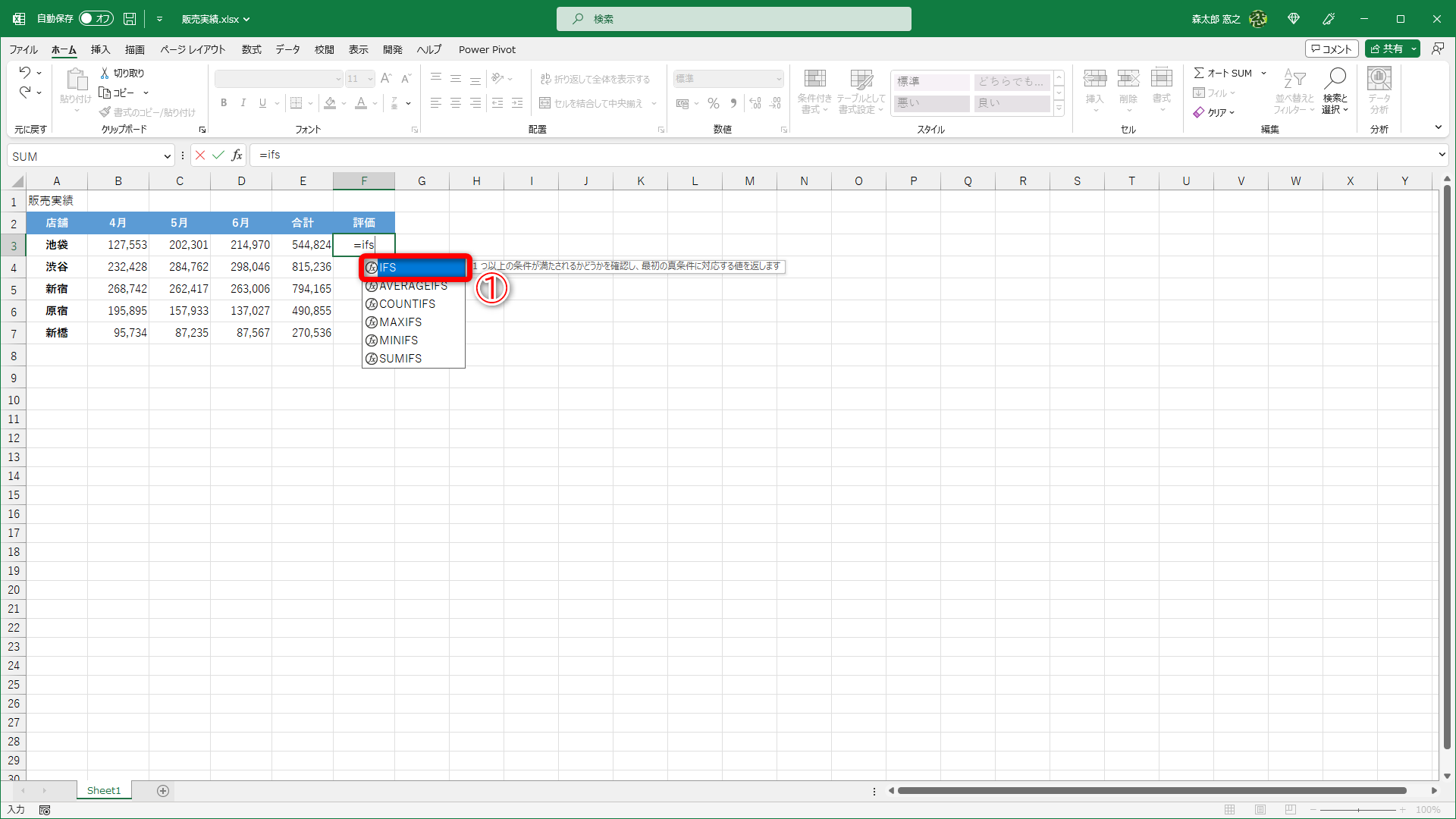The image size is (1456, 819).
Task: Expand the formula bar chevron
Action: [x=1442, y=155]
